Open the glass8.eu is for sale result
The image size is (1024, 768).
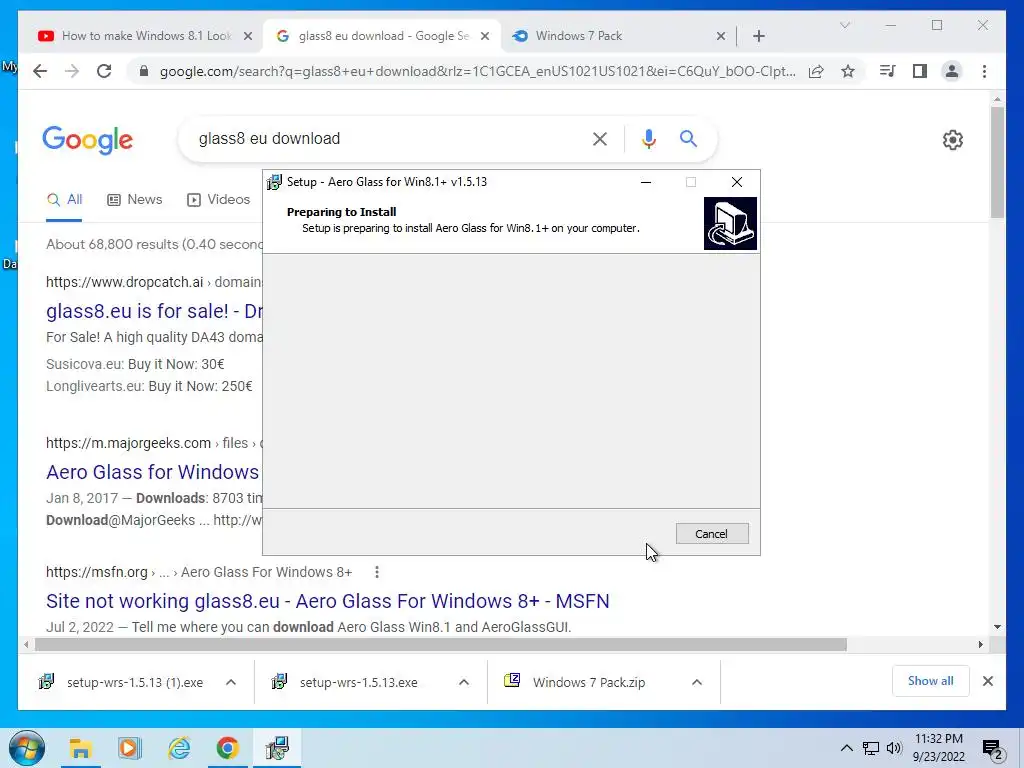(154, 311)
